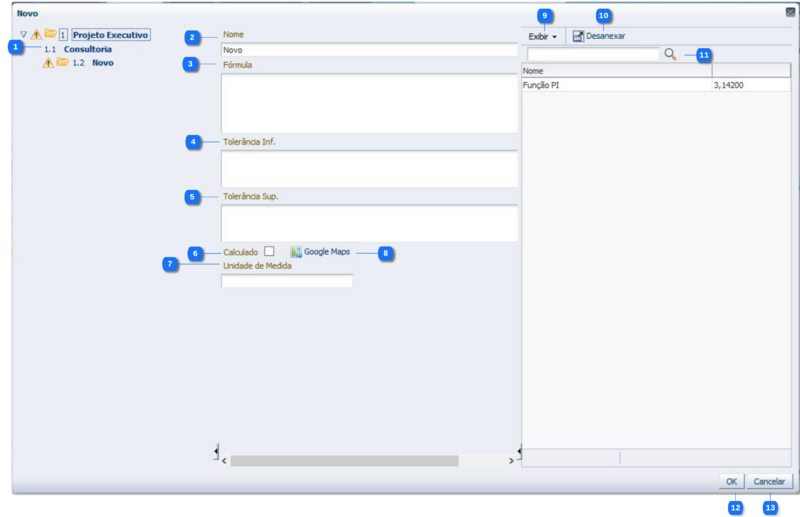The image size is (800, 517).
Task: Click the search magnifier icon
Action: point(670,54)
